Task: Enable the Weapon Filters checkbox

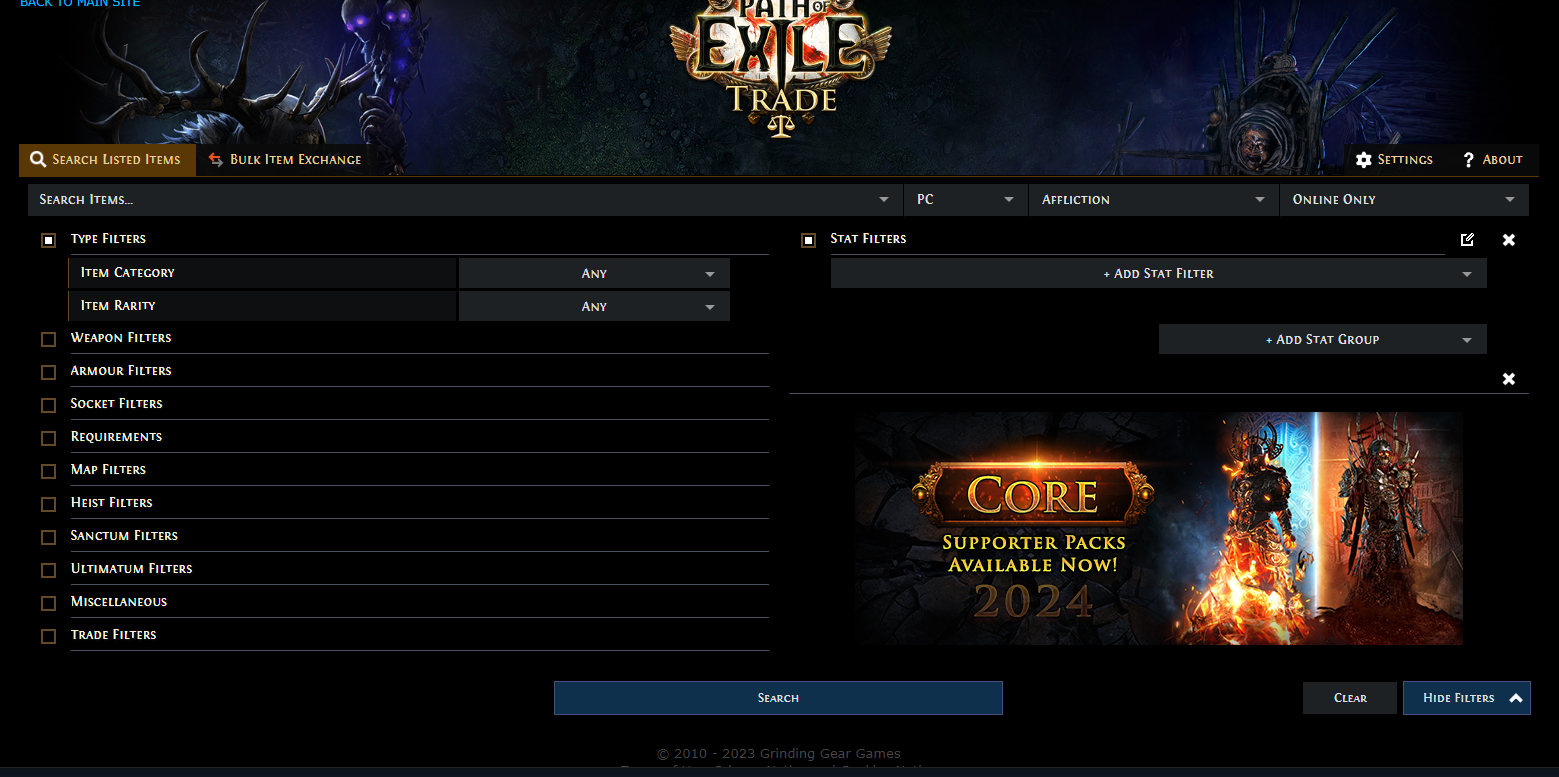Action: pos(48,339)
